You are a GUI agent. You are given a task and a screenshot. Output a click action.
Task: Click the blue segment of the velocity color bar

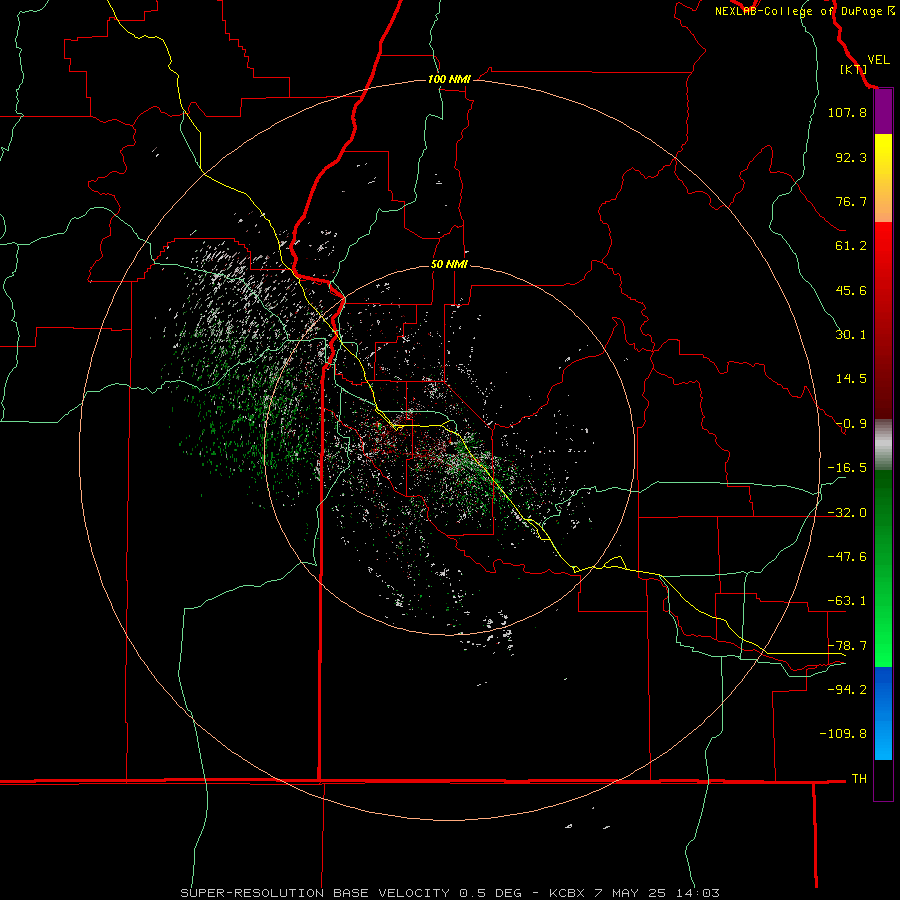[883, 713]
